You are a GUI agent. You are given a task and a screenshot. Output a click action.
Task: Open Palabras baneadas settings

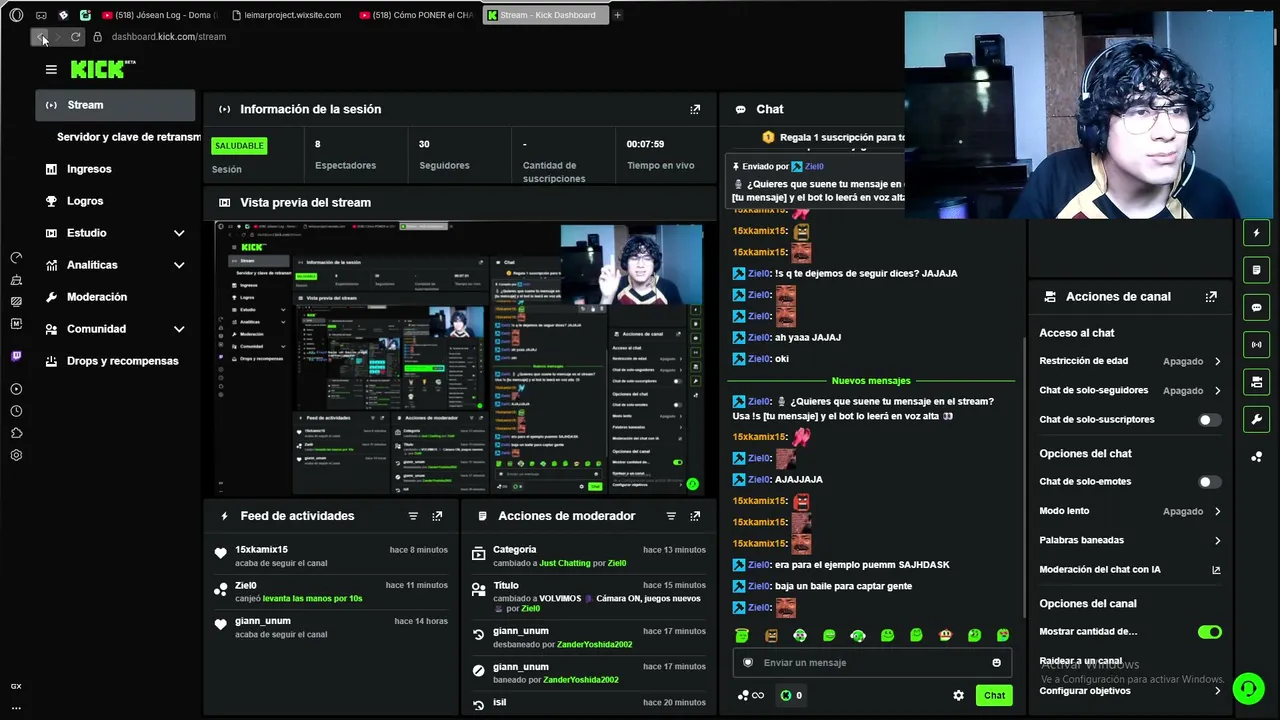[1130, 540]
